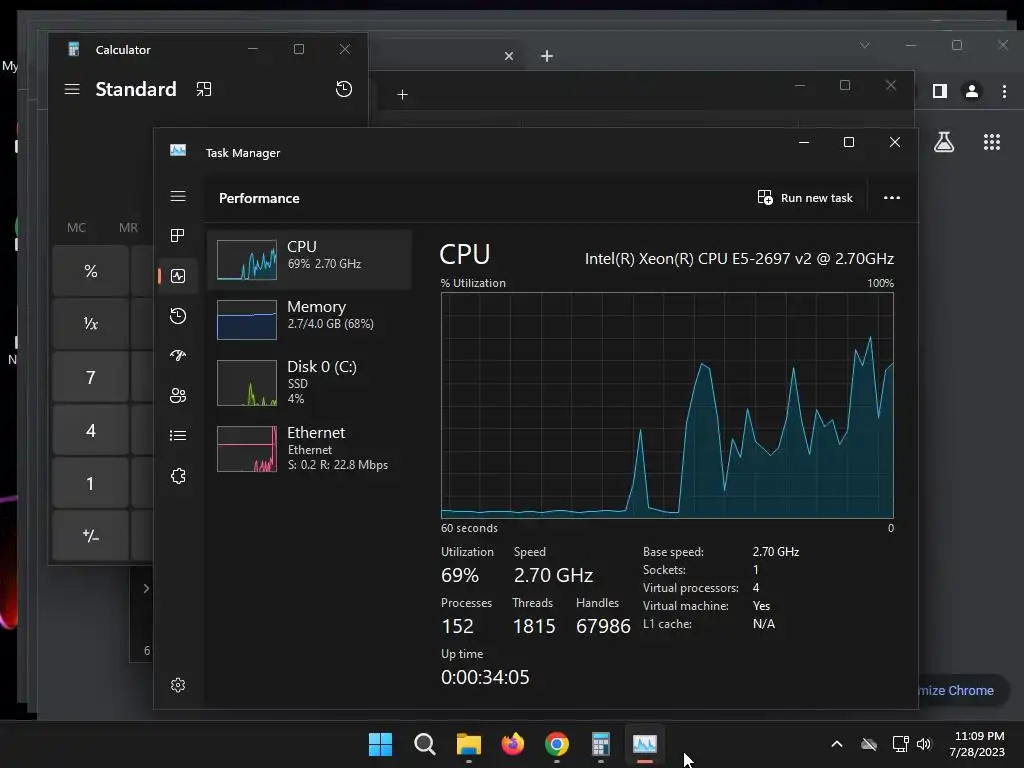
Task: Click Memory mini graph thumbnail
Action: point(247,320)
